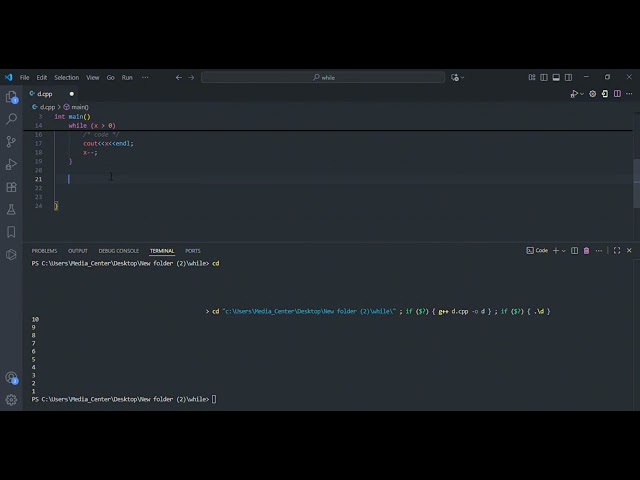
Task: Toggle the bottom panel visibility
Action: (556, 77)
